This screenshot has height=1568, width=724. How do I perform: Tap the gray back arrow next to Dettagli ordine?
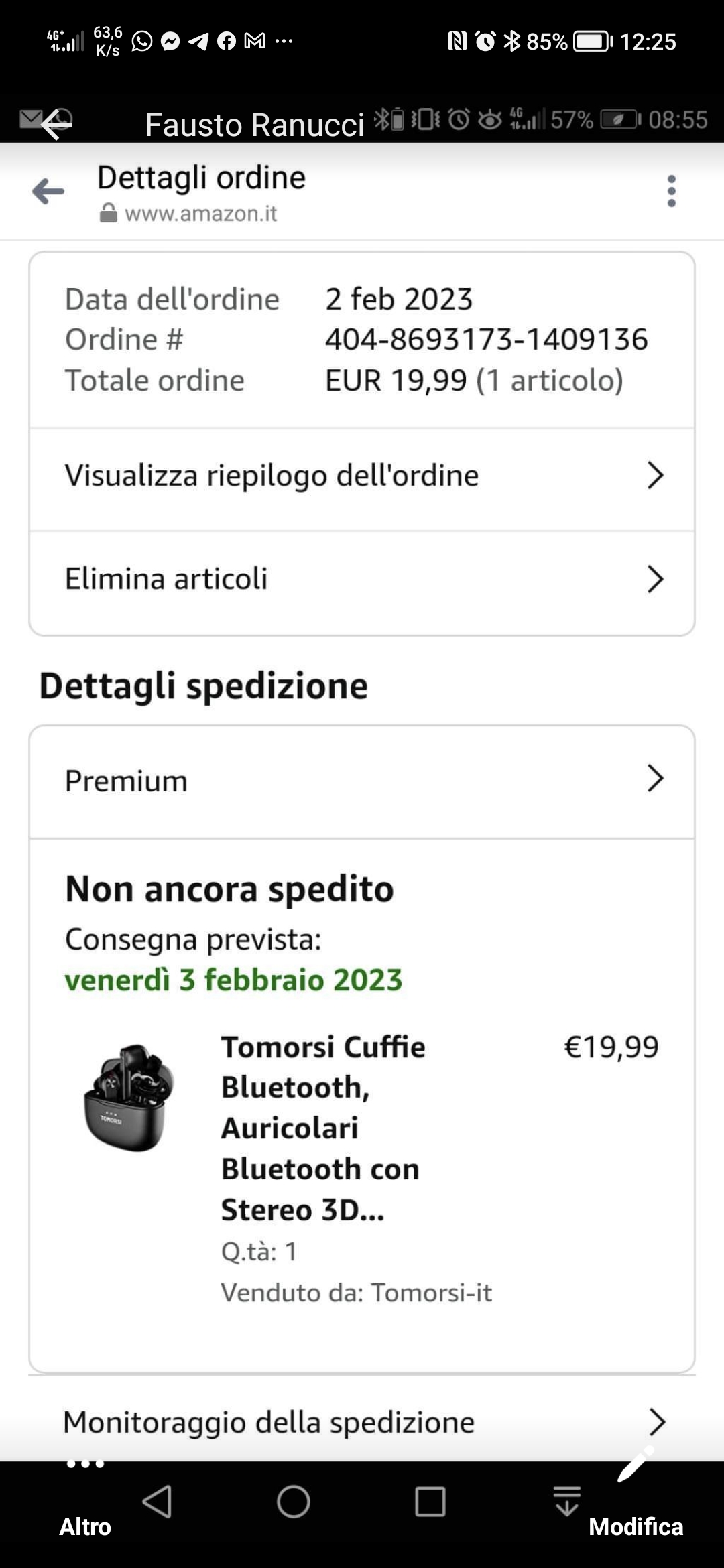click(48, 192)
